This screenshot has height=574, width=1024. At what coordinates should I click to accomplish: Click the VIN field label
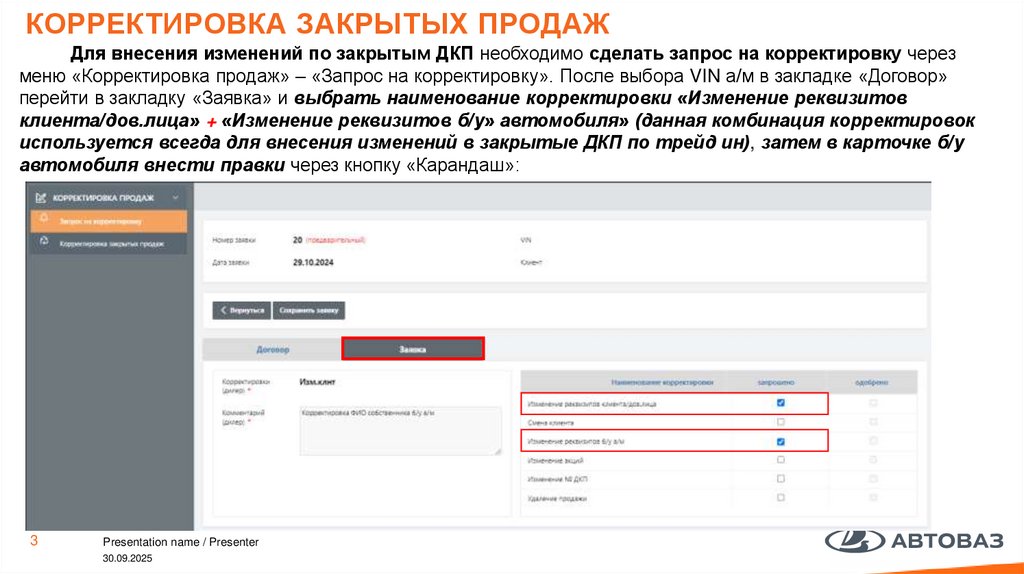(x=526, y=240)
